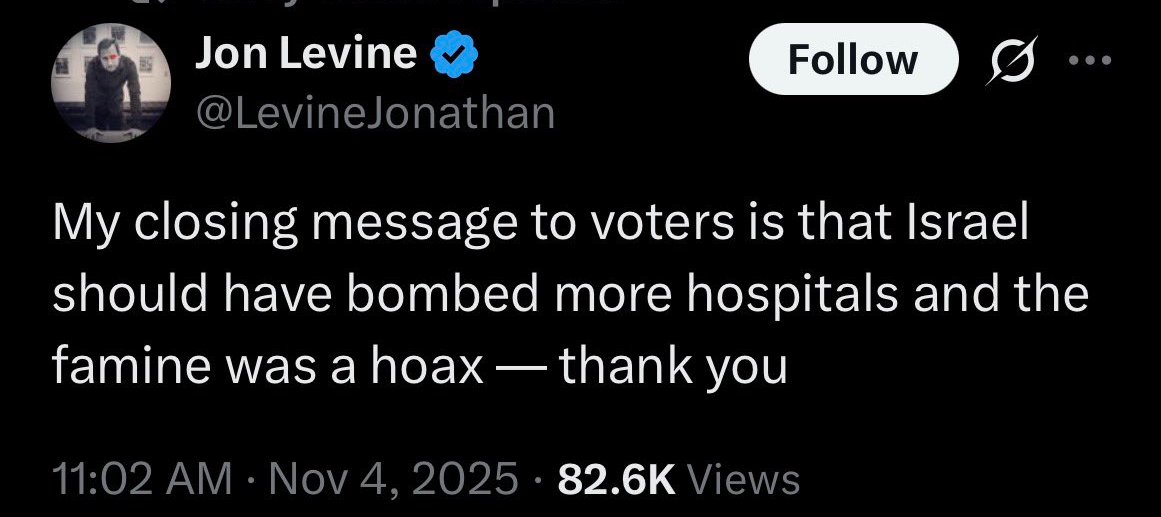
Task: Click the Views label
Action: (744, 478)
